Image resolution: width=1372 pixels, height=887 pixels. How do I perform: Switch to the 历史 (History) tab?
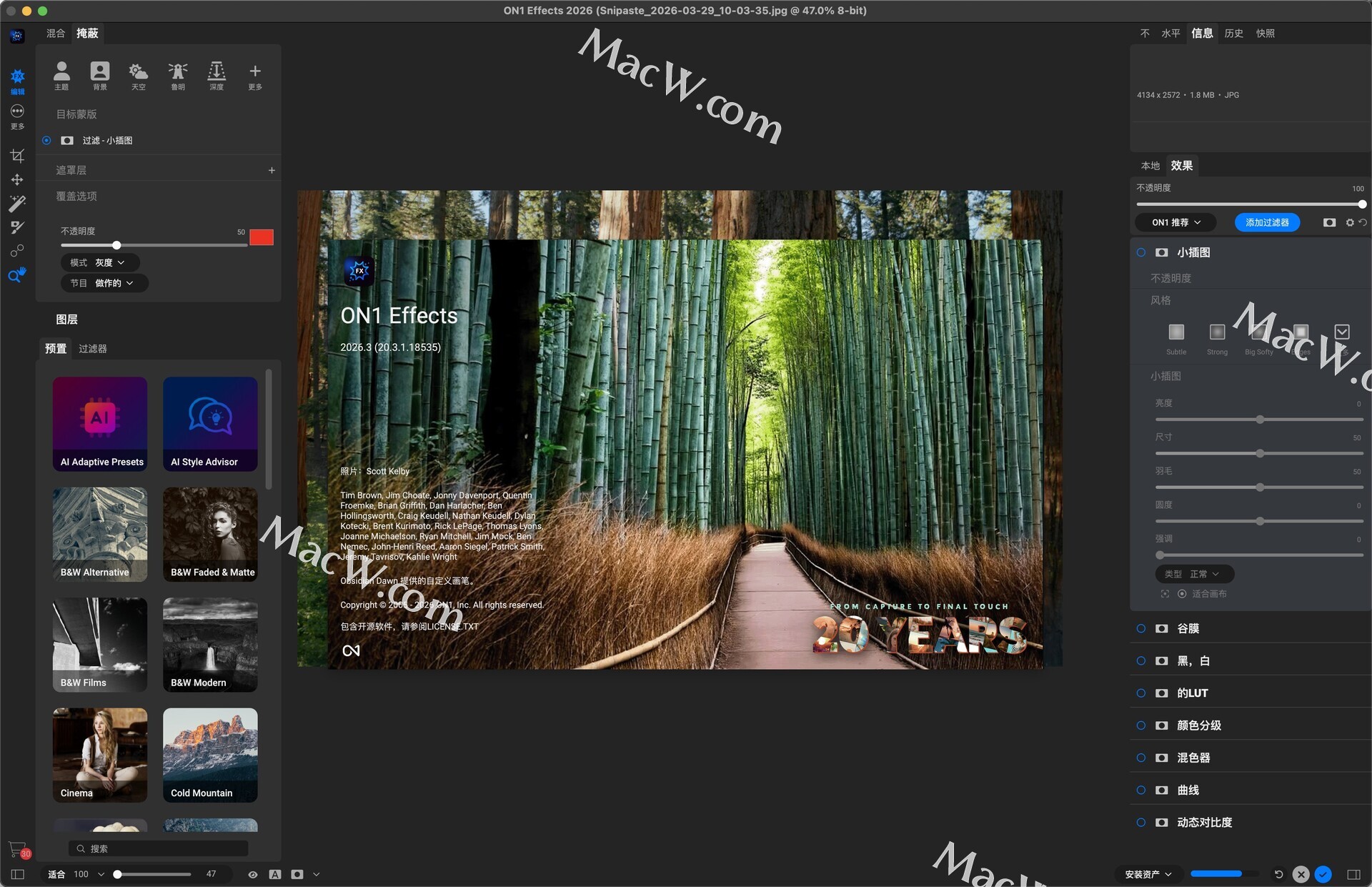[x=1233, y=33]
